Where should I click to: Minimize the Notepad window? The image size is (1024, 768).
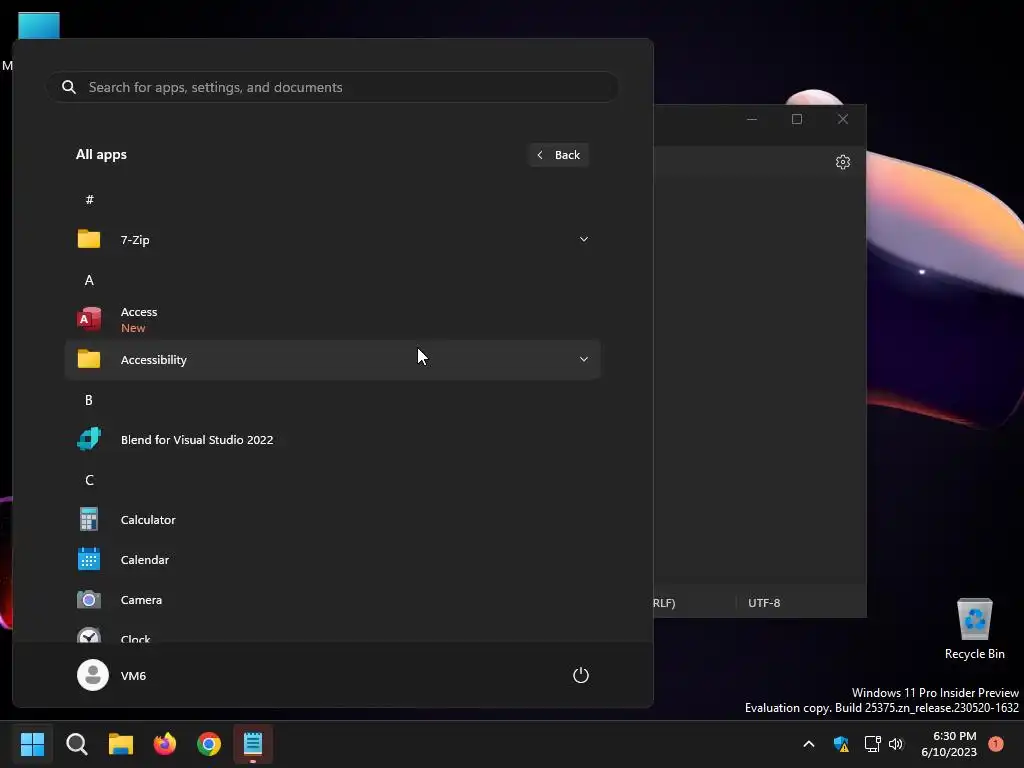click(752, 119)
